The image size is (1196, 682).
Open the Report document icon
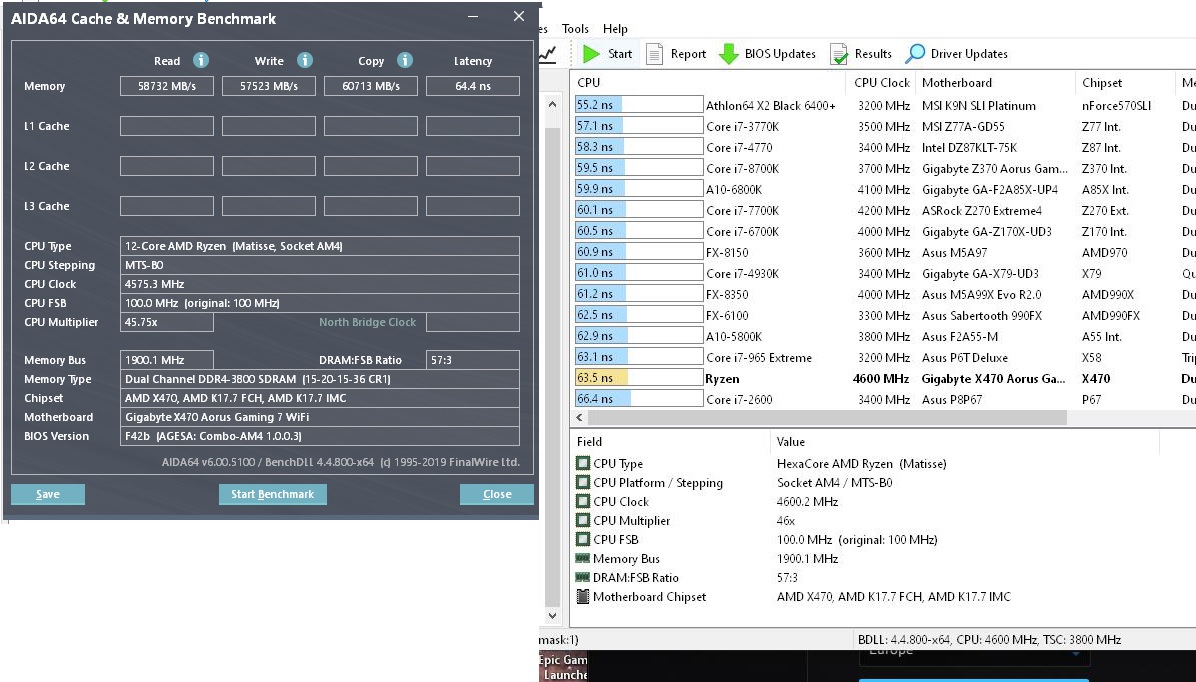(654, 53)
